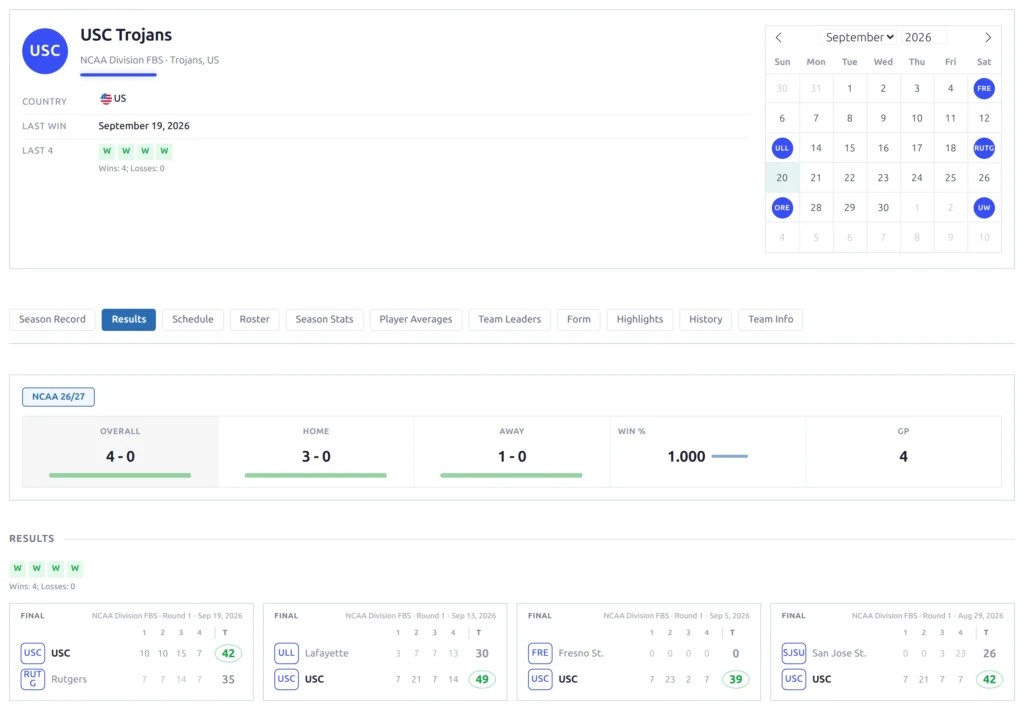This screenshot has height=710, width=1024.
Task: Open the month dropdown showing September
Action: 859,37
